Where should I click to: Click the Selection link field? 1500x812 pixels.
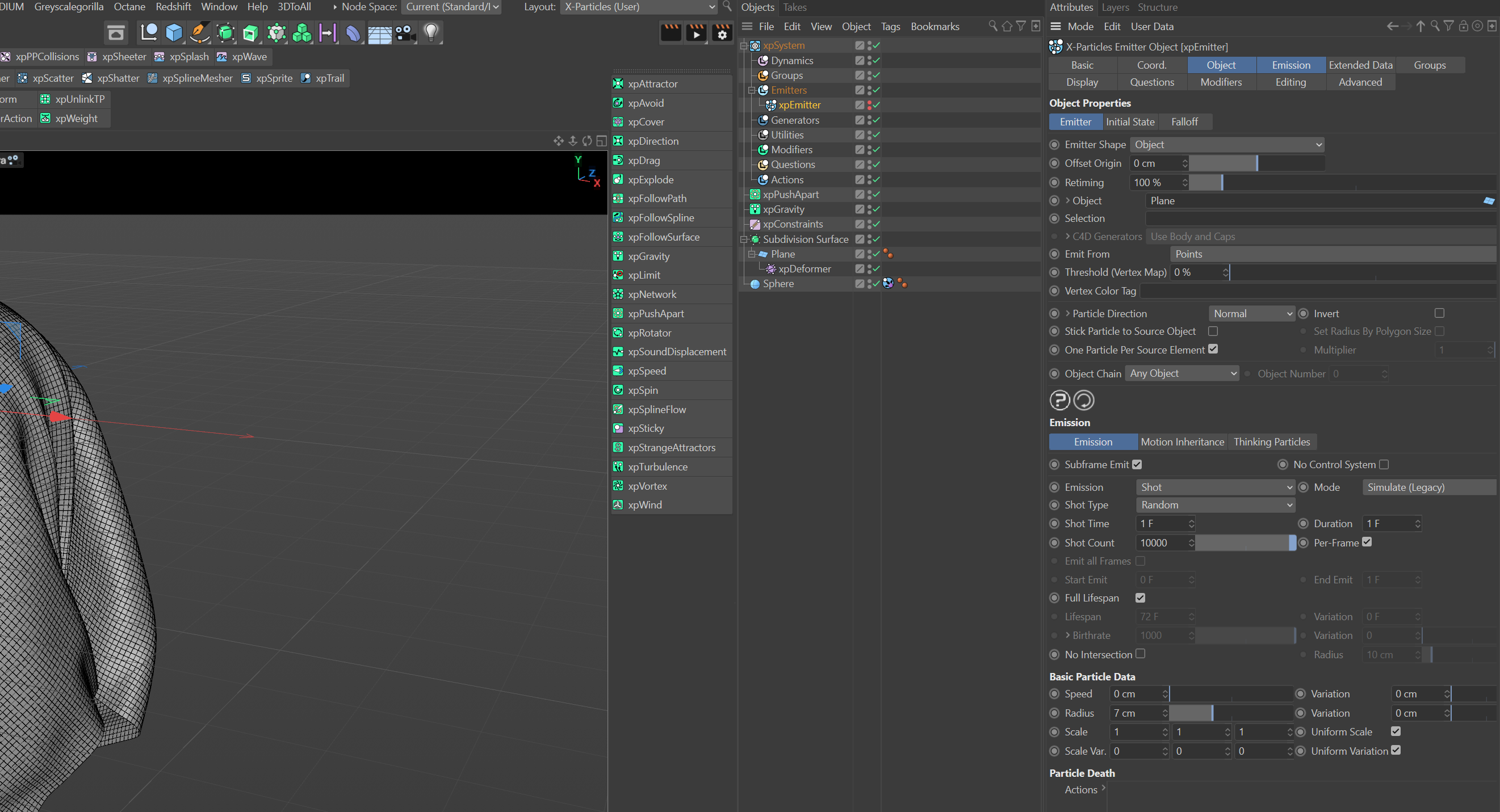(x=1320, y=218)
